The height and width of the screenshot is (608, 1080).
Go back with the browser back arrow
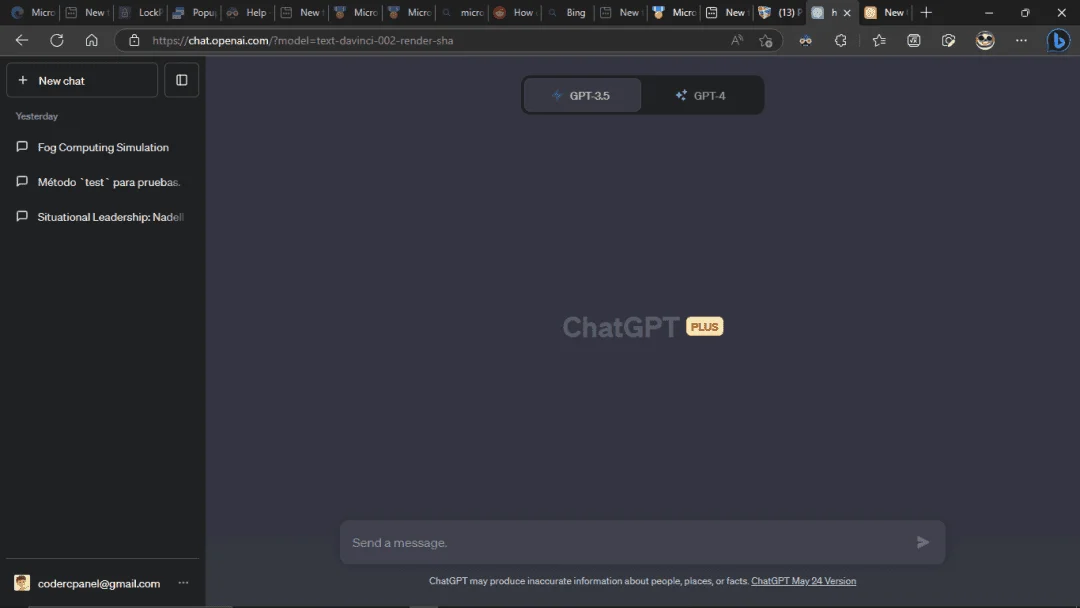click(22, 40)
